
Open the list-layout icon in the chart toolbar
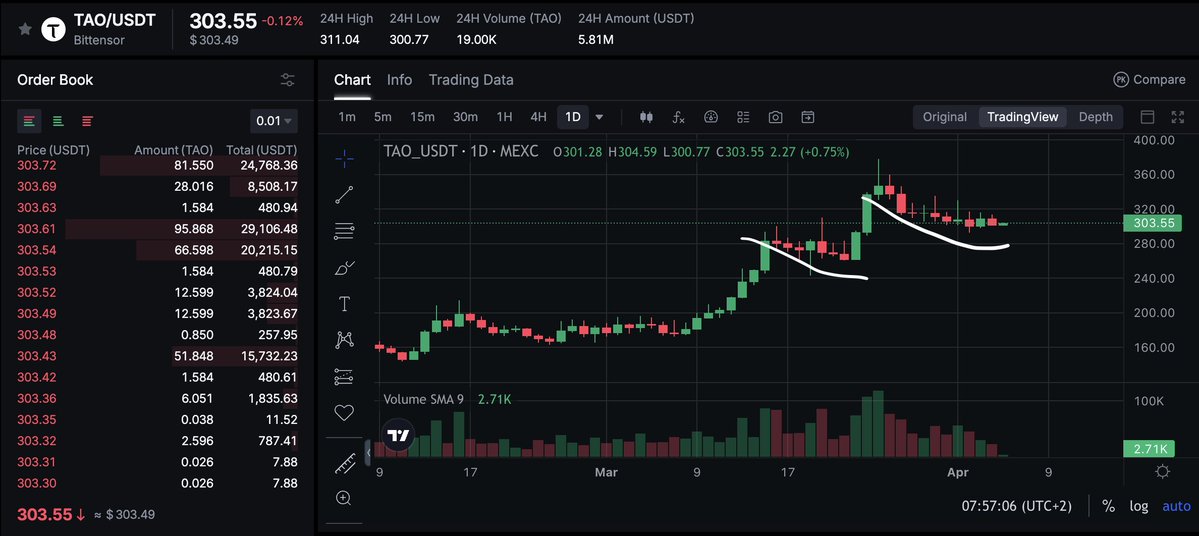(743, 117)
